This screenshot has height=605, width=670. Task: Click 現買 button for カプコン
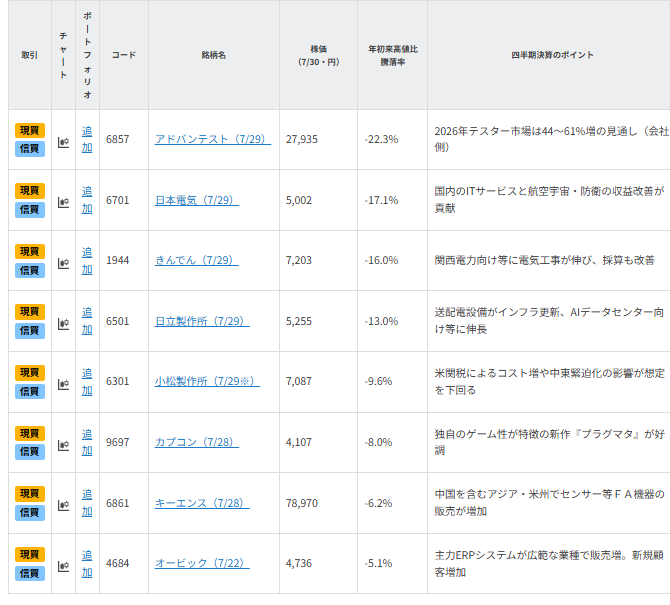30,433
